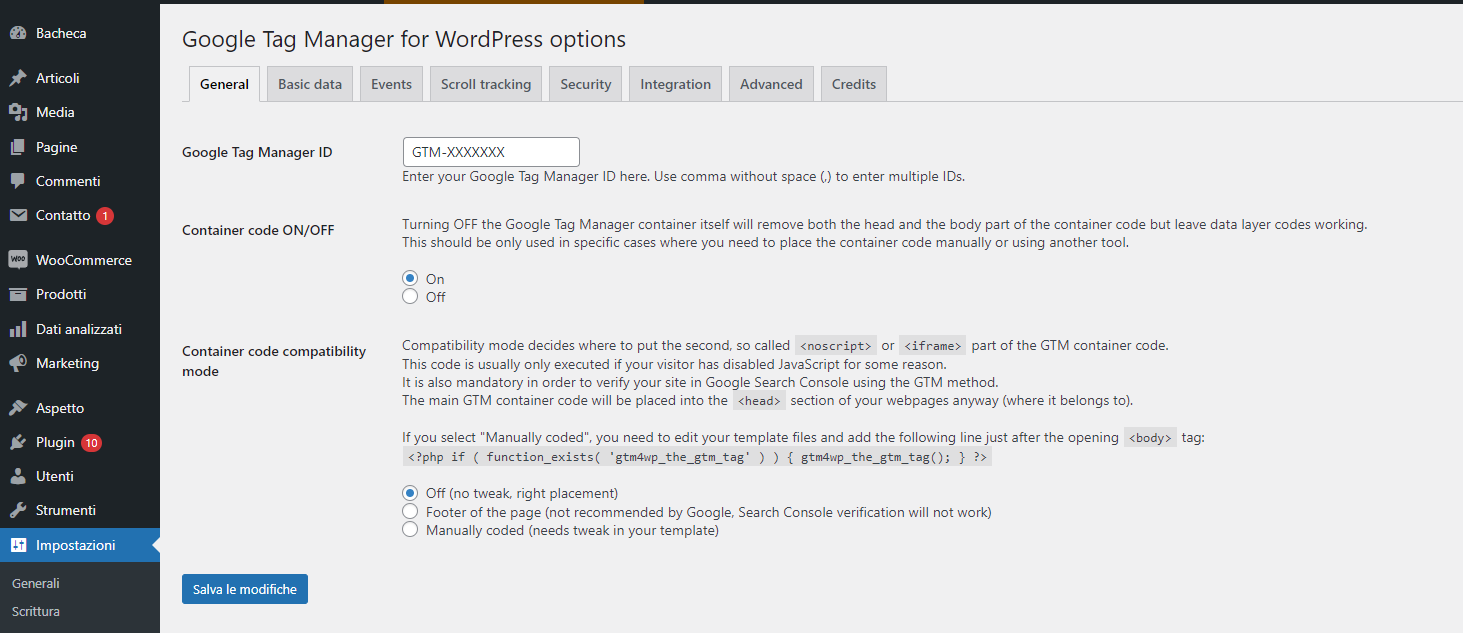Select the container code On radio
Screen dimensions: 1463x633
410,279
